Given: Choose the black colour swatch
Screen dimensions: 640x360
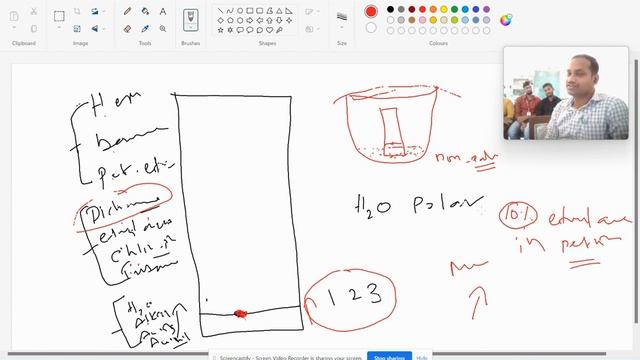Looking at the screenshot, I should click(x=391, y=9).
